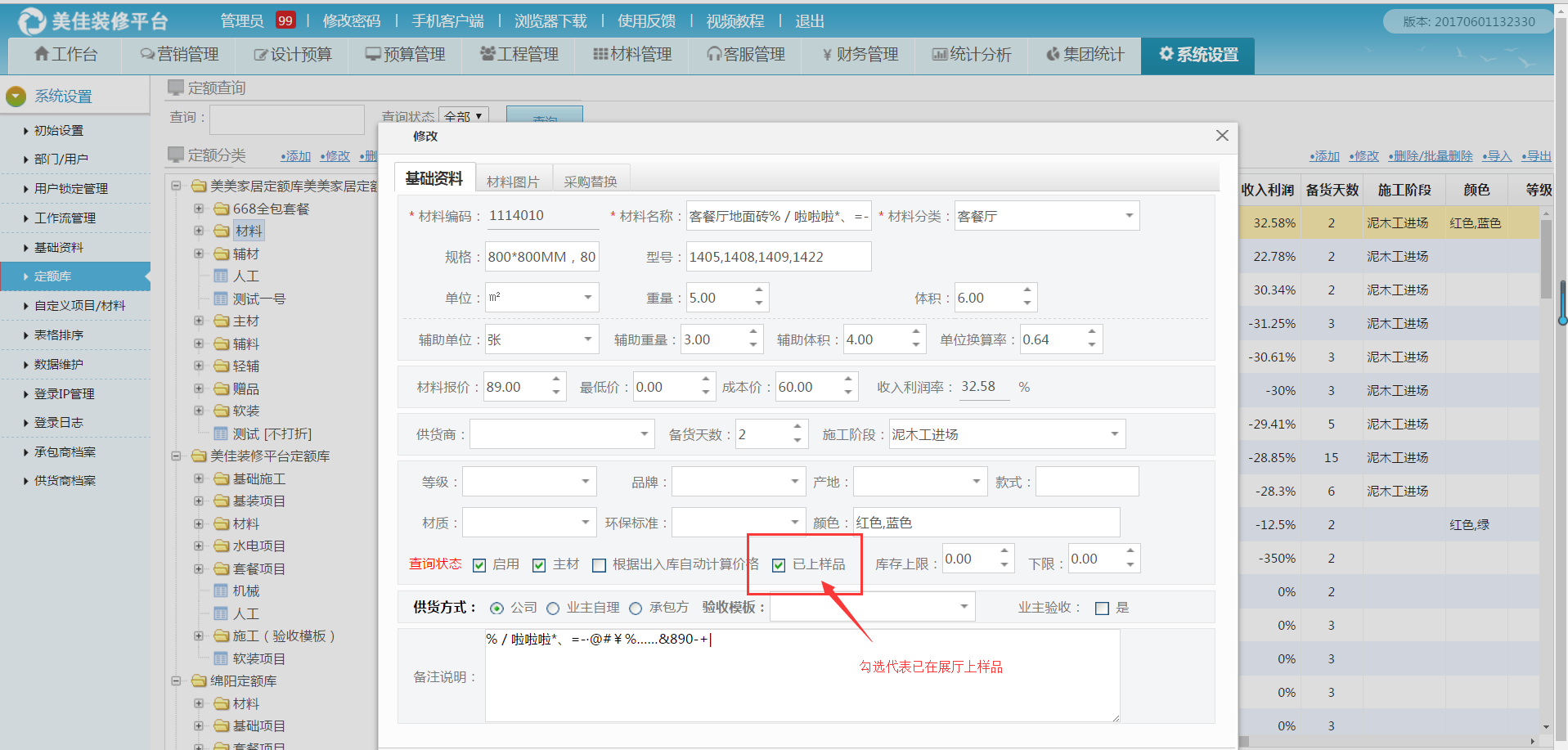Image resolution: width=1568 pixels, height=750 pixels.
Task: Uncheck the 已上样品 checkbox
Action: pyautogui.click(x=779, y=565)
